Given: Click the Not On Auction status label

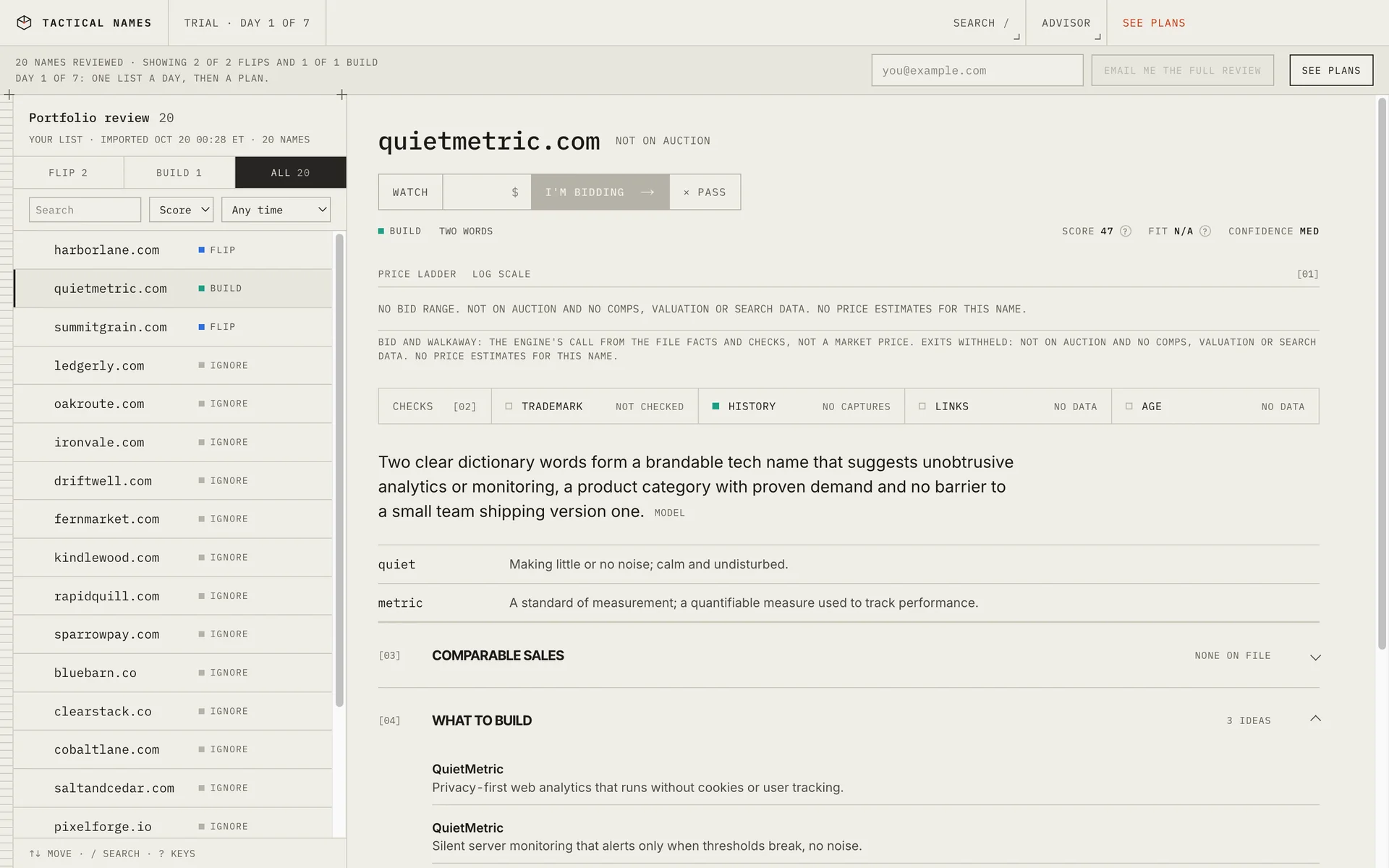Looking at the screenshot, I should (x=663, y=141).
